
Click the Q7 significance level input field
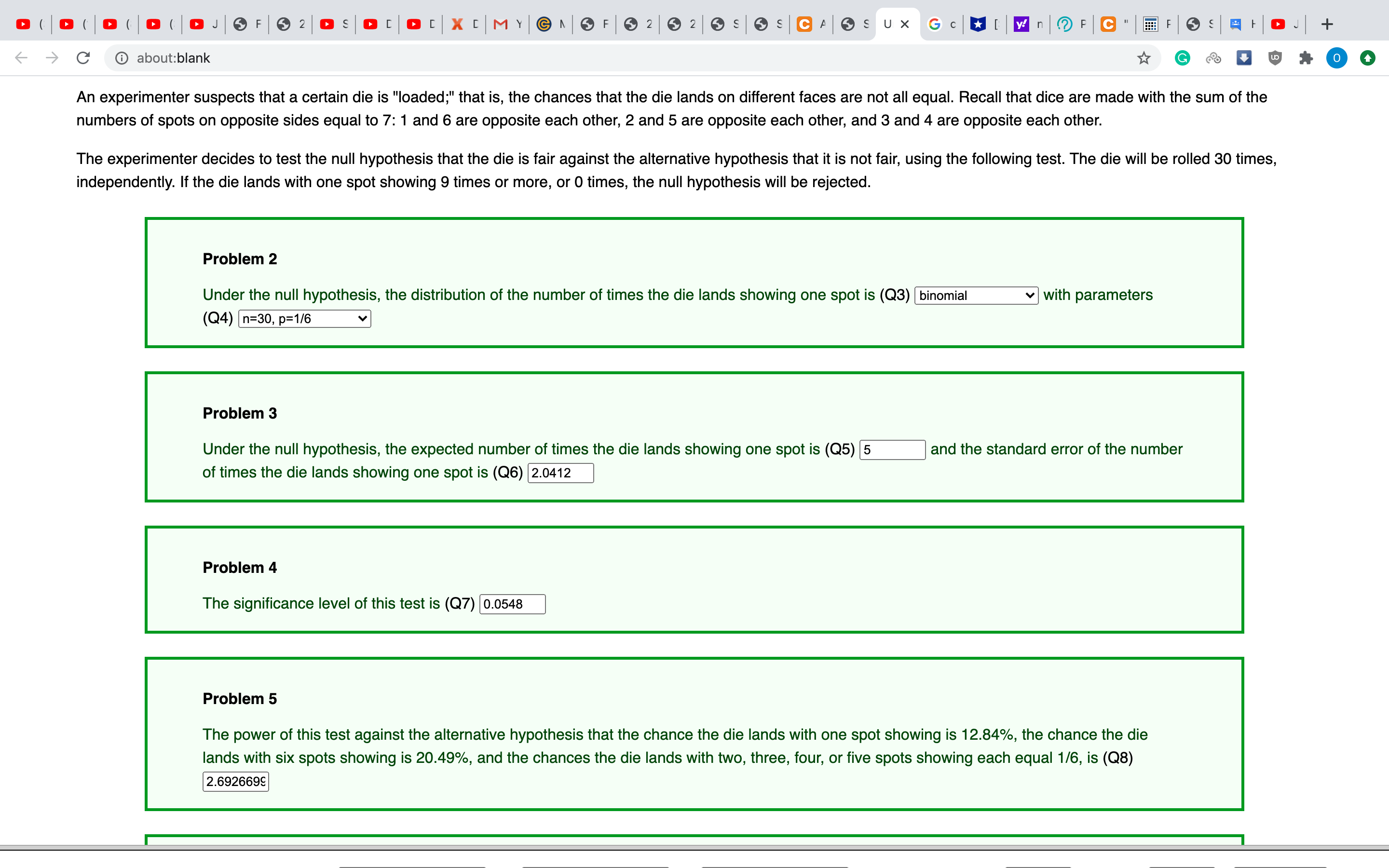tap(512, 604)
